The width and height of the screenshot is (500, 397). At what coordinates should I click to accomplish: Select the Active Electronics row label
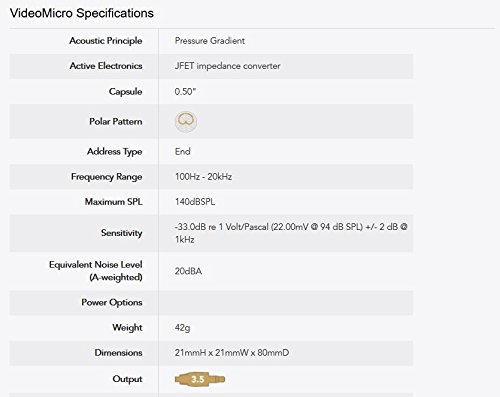pos(106,66)
